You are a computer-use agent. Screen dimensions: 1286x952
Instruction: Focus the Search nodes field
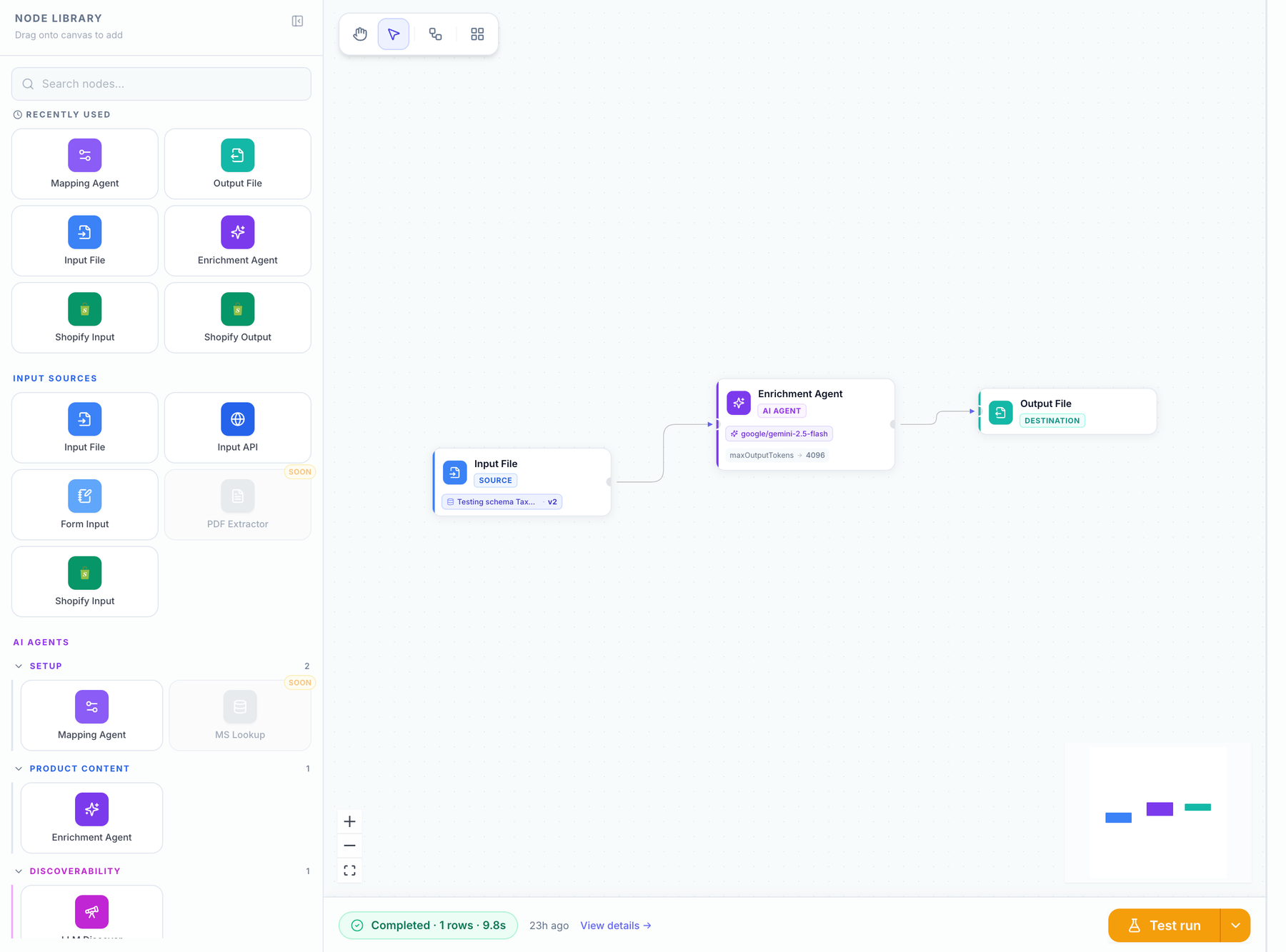(161, 84)
